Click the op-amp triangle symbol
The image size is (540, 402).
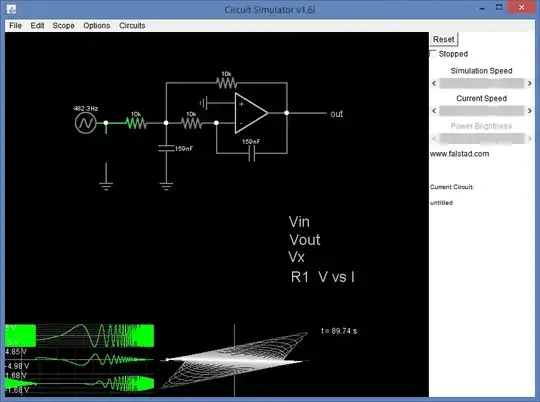coord(251,113)
